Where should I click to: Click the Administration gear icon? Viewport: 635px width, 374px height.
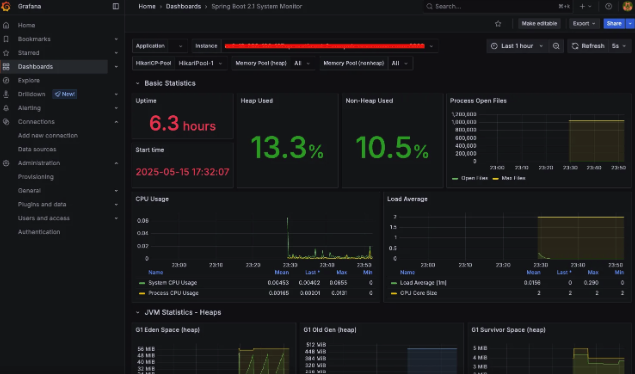[x=6, y=163]
